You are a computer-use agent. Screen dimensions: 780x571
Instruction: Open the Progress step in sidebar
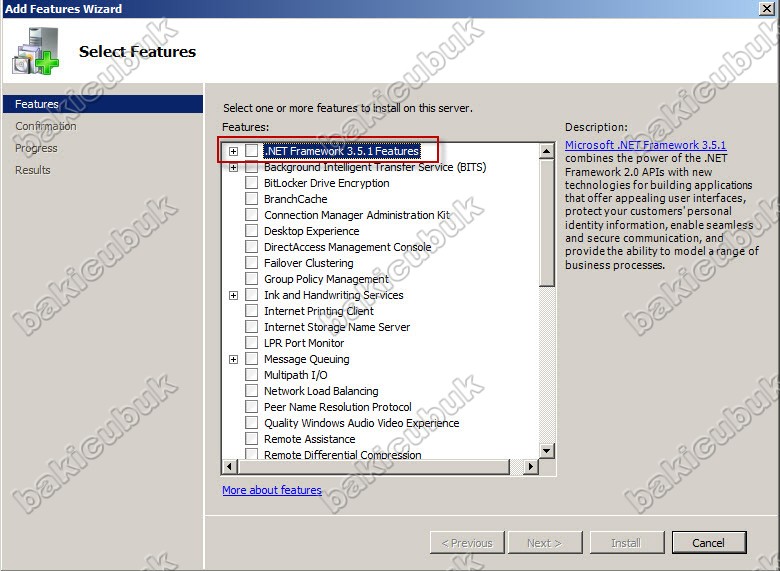36,148
